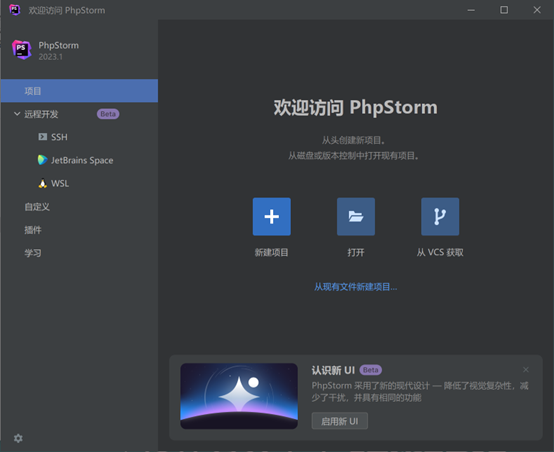Open settings via the gear icon
Screen dimensions: 554x452
[x=18, y=438]
